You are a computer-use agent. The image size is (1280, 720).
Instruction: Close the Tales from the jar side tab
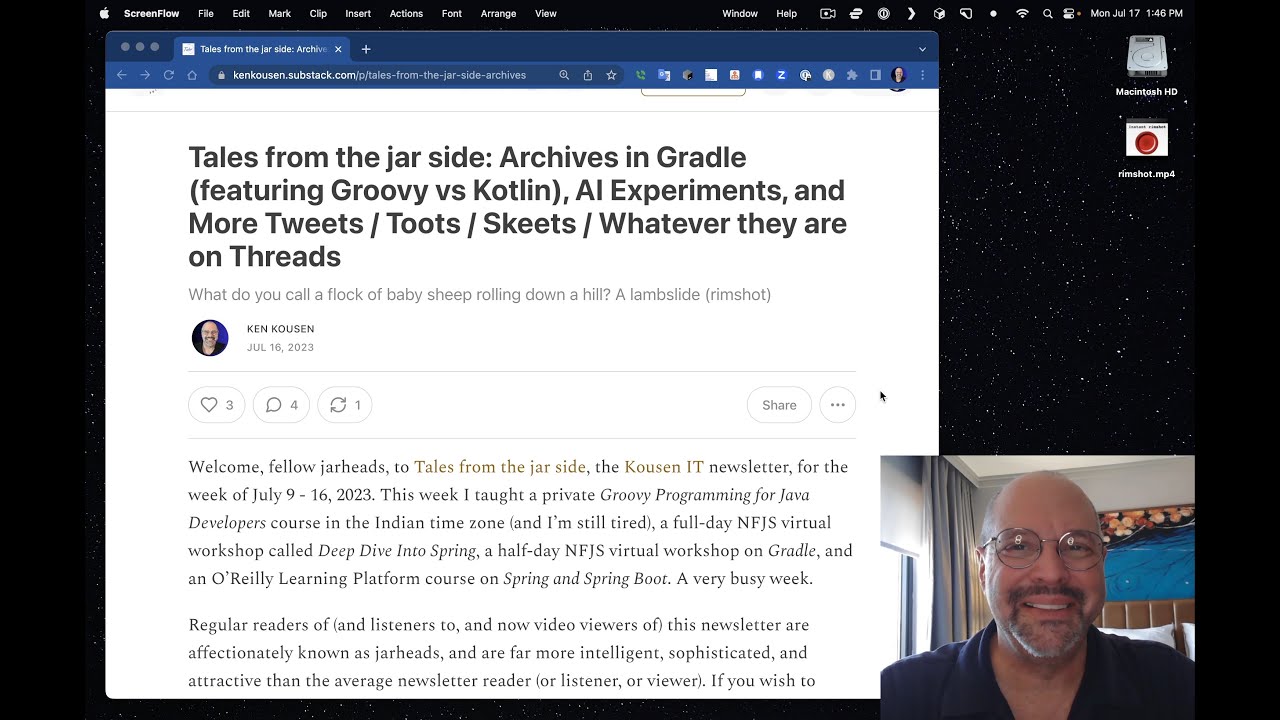click(x=338, y=49)
